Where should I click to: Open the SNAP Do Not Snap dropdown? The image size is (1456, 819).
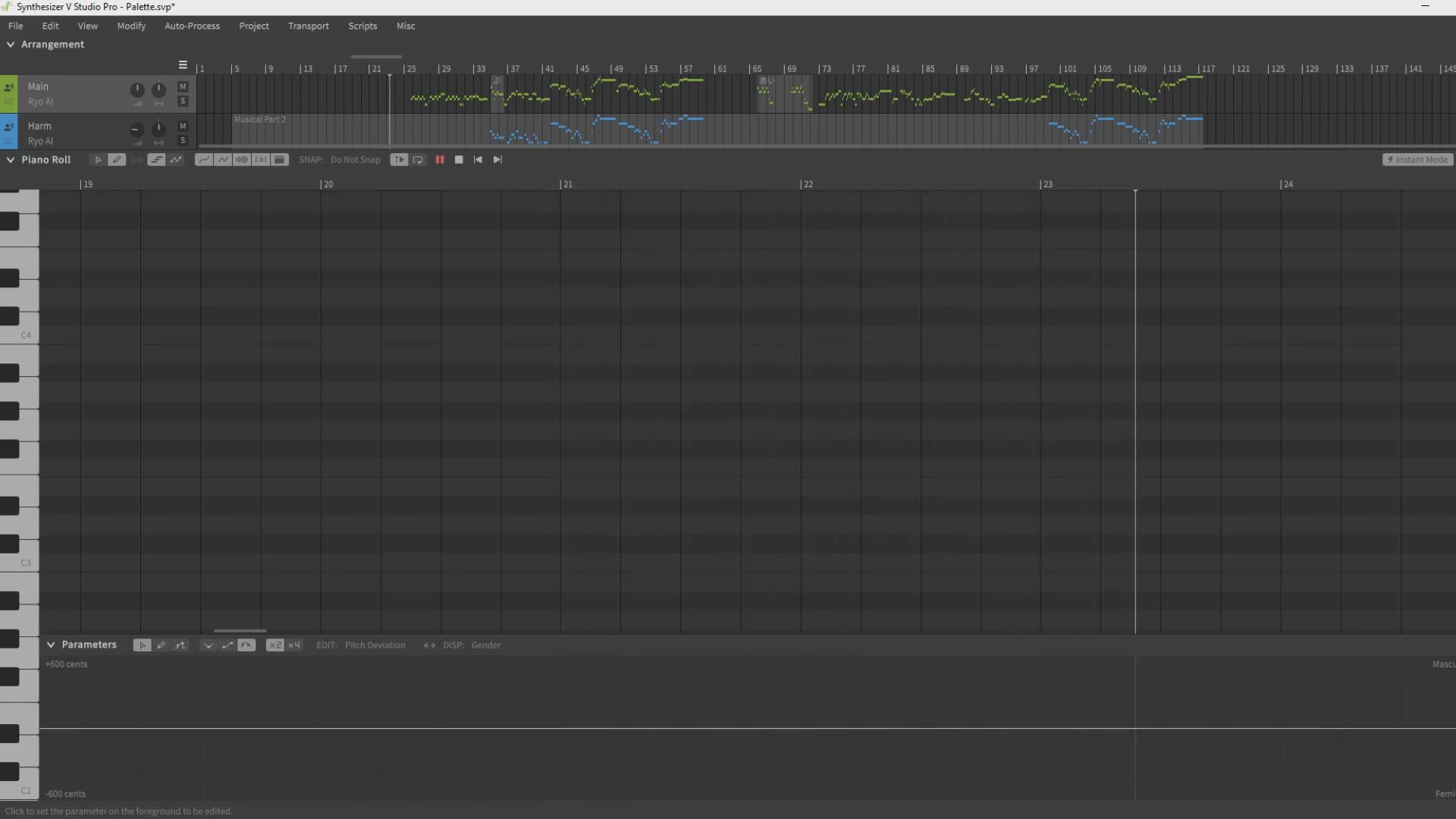coord(355,160)
